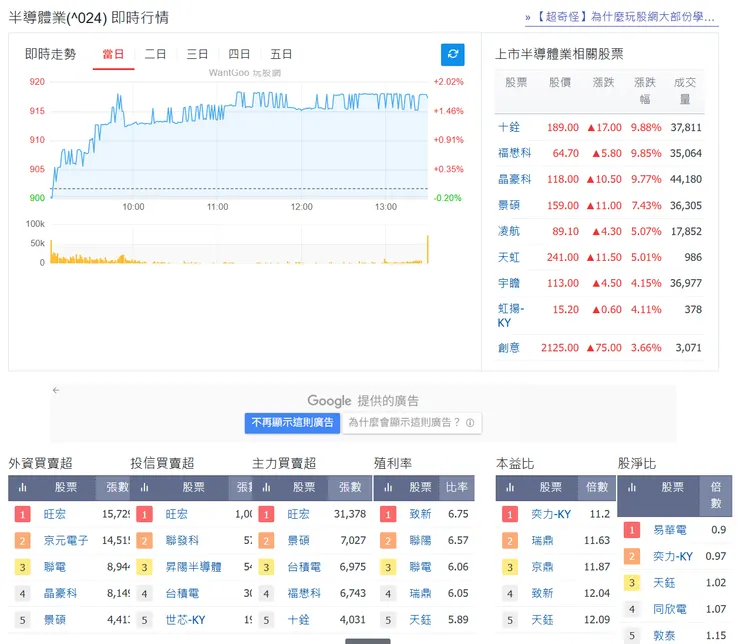Sort 主力買賣超 table by 張數 column
The width and height of the screenshot is (740, 644).
pos(350,487)
